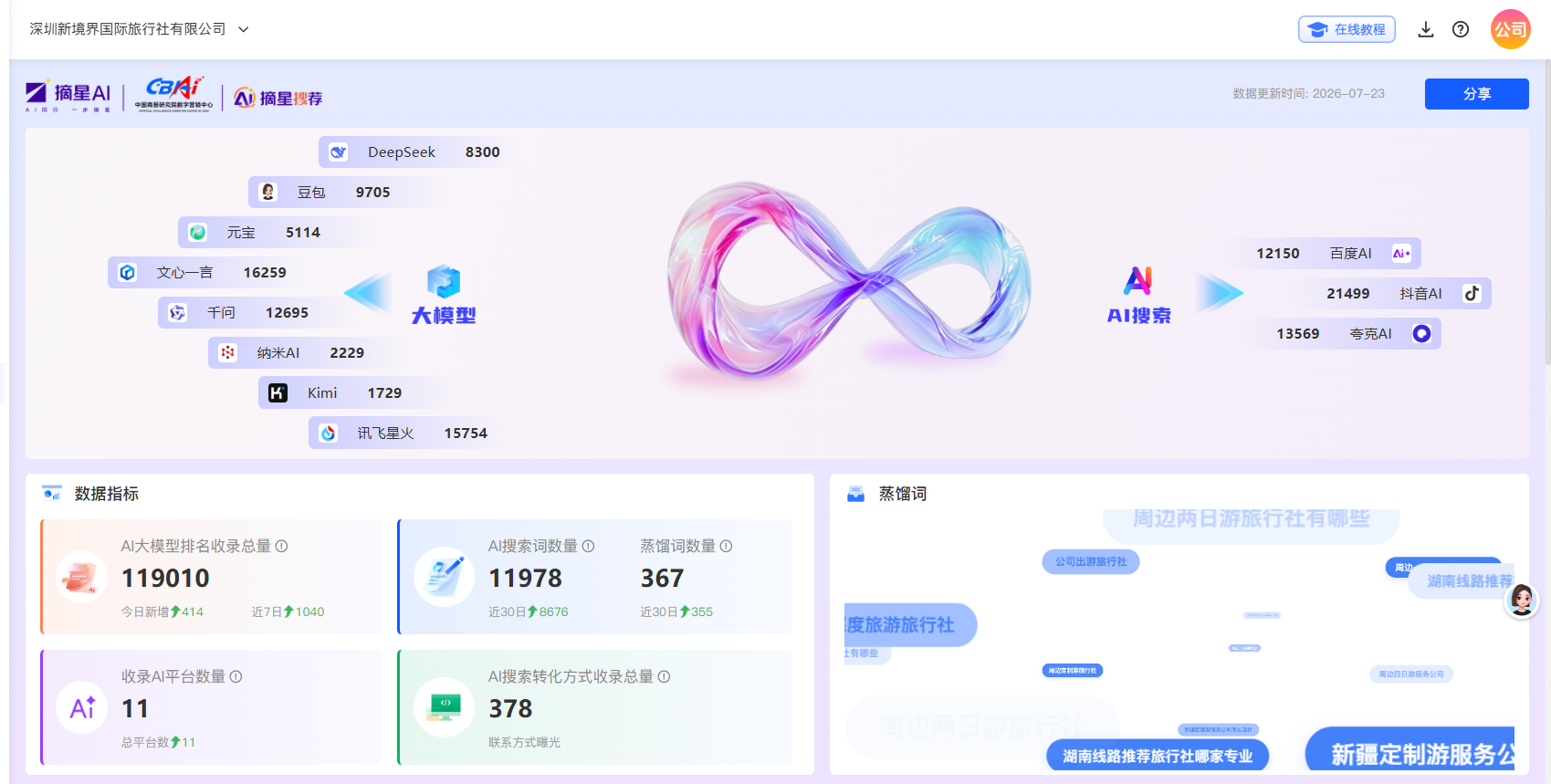
Task: Click the AI搜索 logo icon
Action: tap(1138, 281)
